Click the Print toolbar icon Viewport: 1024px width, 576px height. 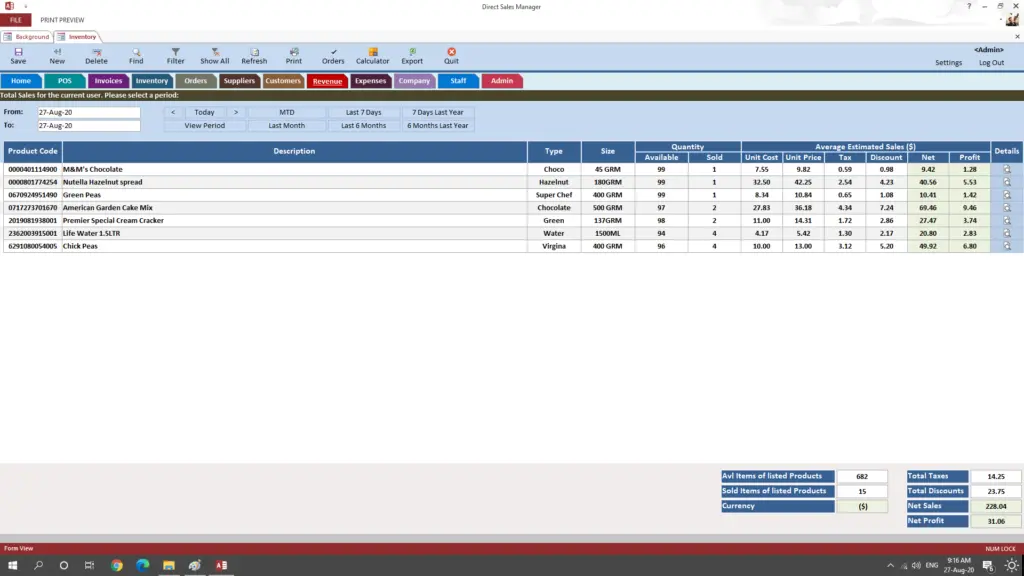coord(294,54)
